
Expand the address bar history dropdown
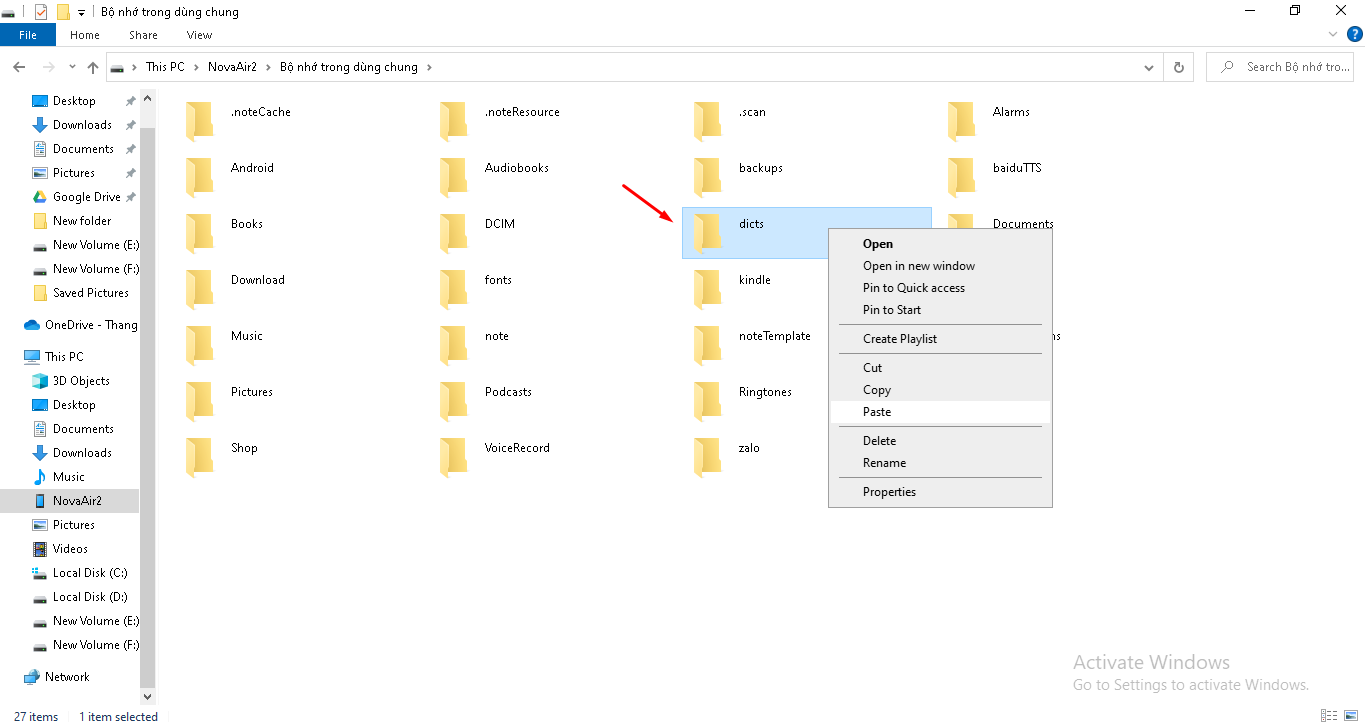[1149, 67]
